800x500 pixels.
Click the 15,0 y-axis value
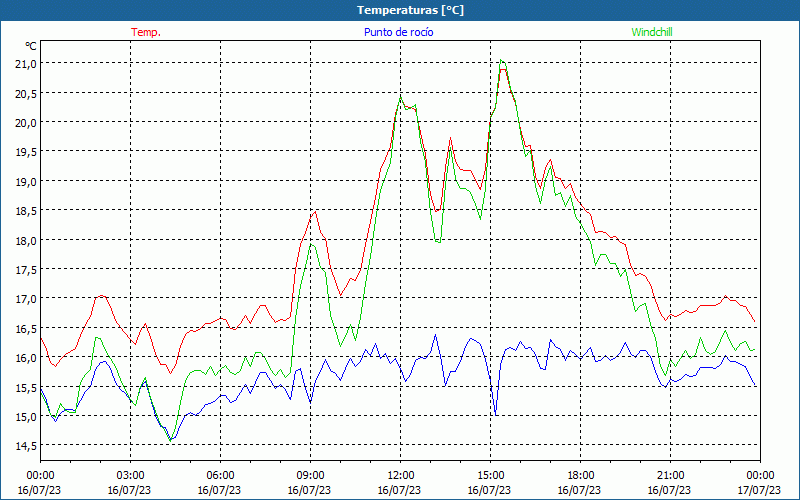[x=26, y=416]
